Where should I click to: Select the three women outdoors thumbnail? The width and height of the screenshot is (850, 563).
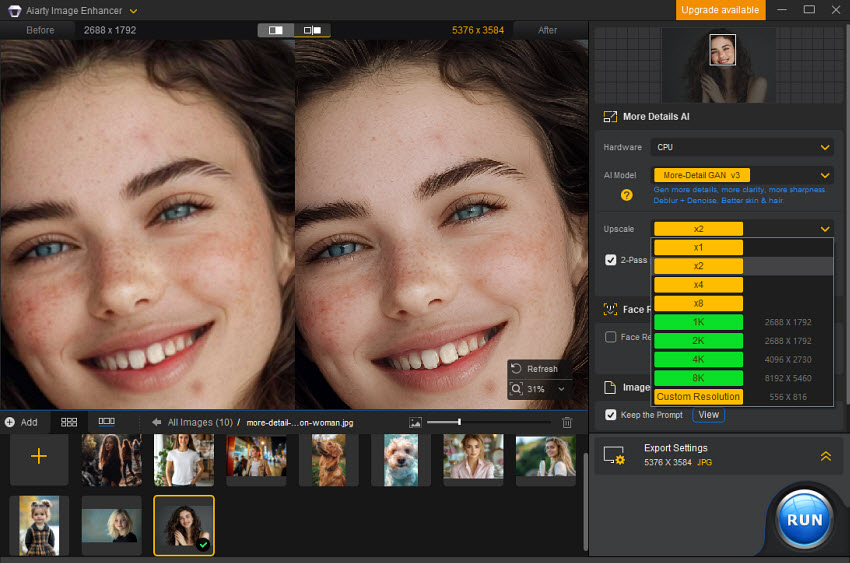tap(112, 460)
